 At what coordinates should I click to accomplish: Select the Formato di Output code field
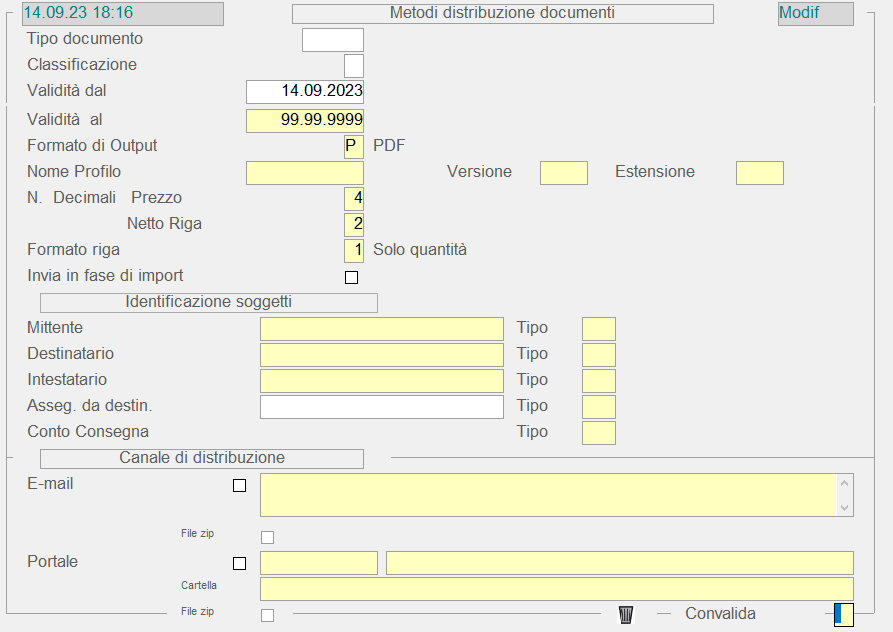coord(353,146)
